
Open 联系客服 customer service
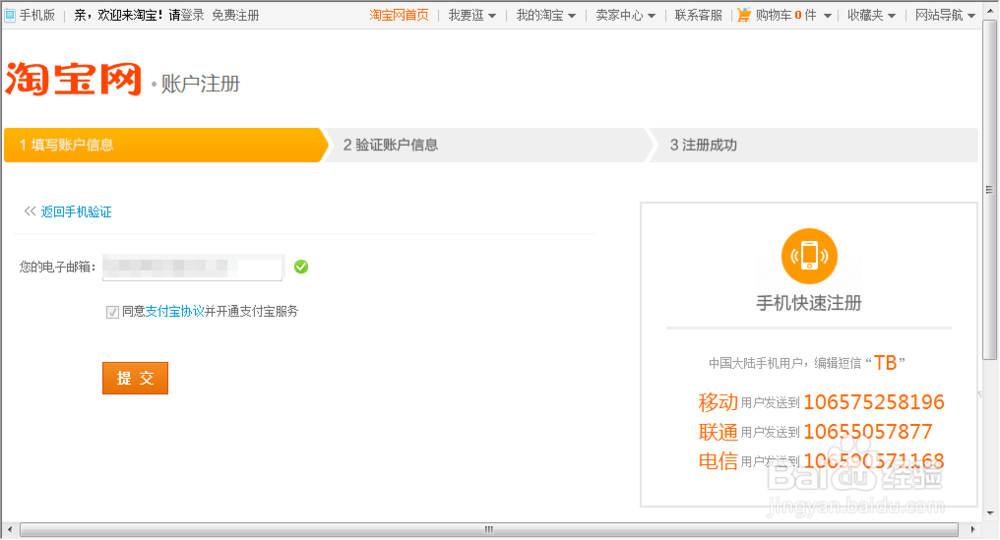698,15
